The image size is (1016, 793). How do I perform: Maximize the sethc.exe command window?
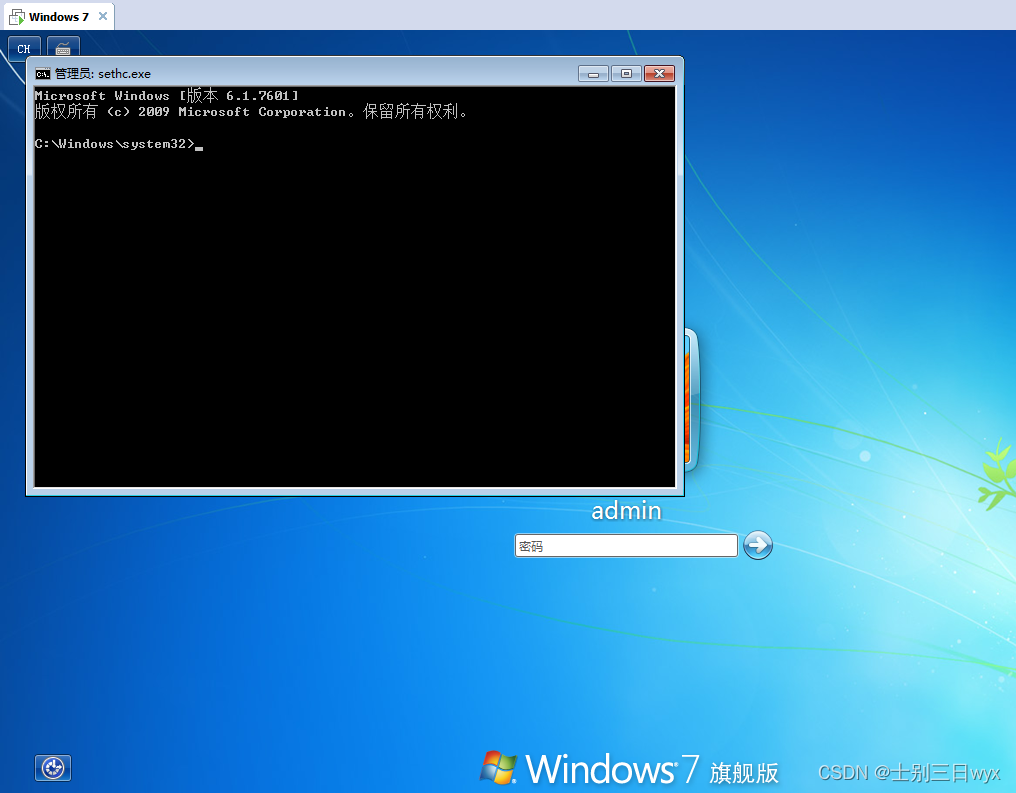pyautogui.click(x=626, y=74)
